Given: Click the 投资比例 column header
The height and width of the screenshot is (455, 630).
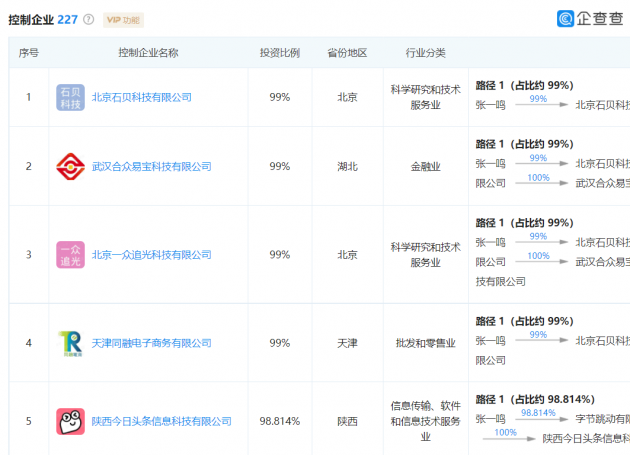Looking at the screenshot, I should click(x=279, y=53).
